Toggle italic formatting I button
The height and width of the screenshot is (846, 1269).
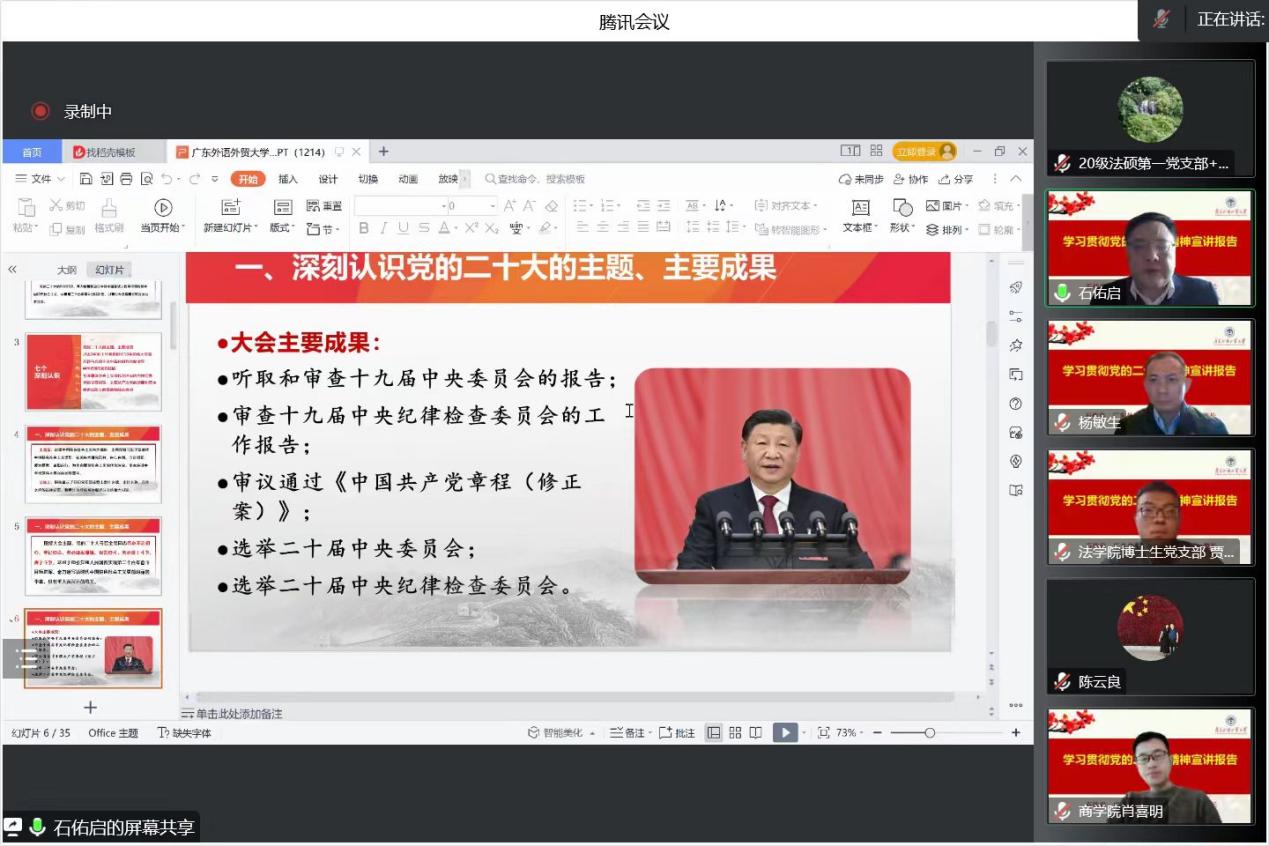[384, 228]
